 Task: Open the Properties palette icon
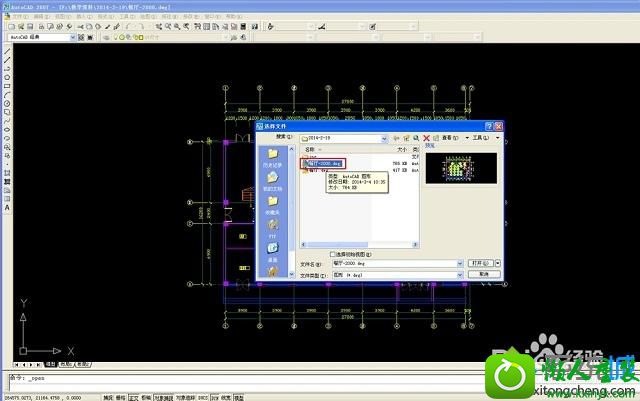click(x=197, y=27)
